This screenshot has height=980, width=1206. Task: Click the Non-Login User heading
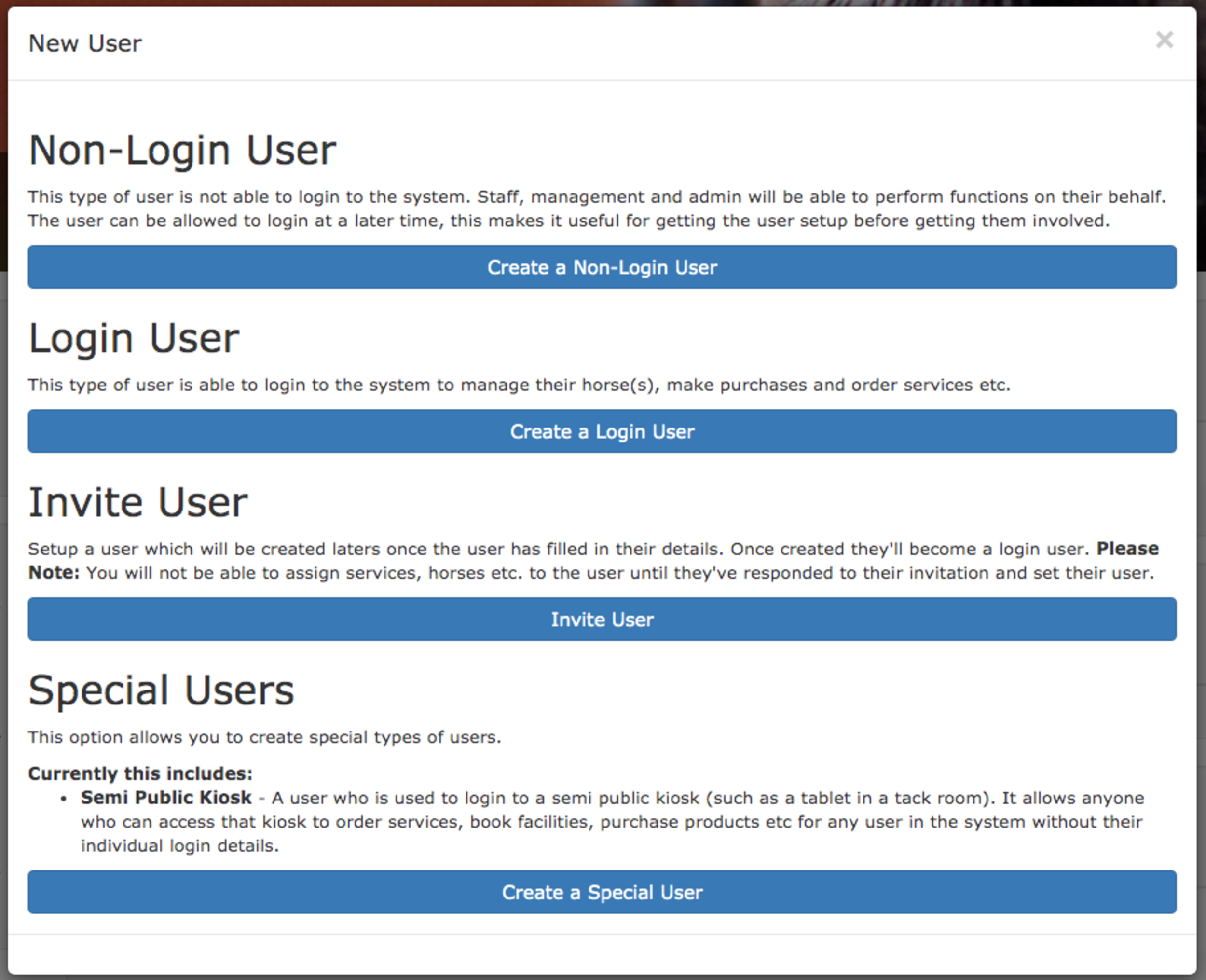[182, 151]
